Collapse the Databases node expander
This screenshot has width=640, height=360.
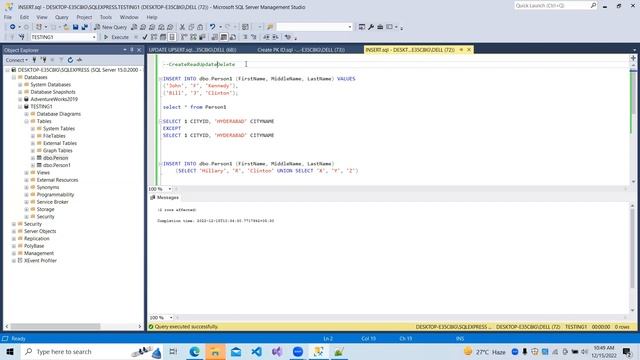(14, 77)
